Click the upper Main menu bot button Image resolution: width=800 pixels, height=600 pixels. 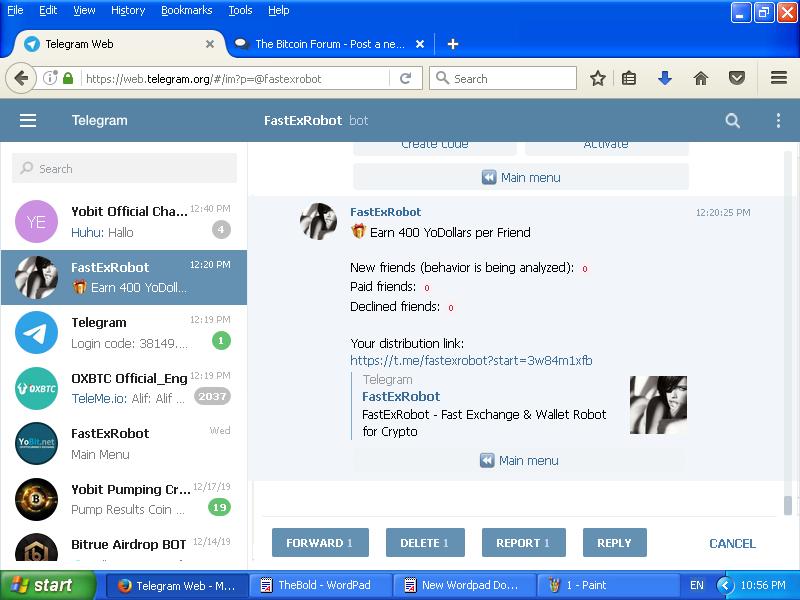tap(521, 177)
